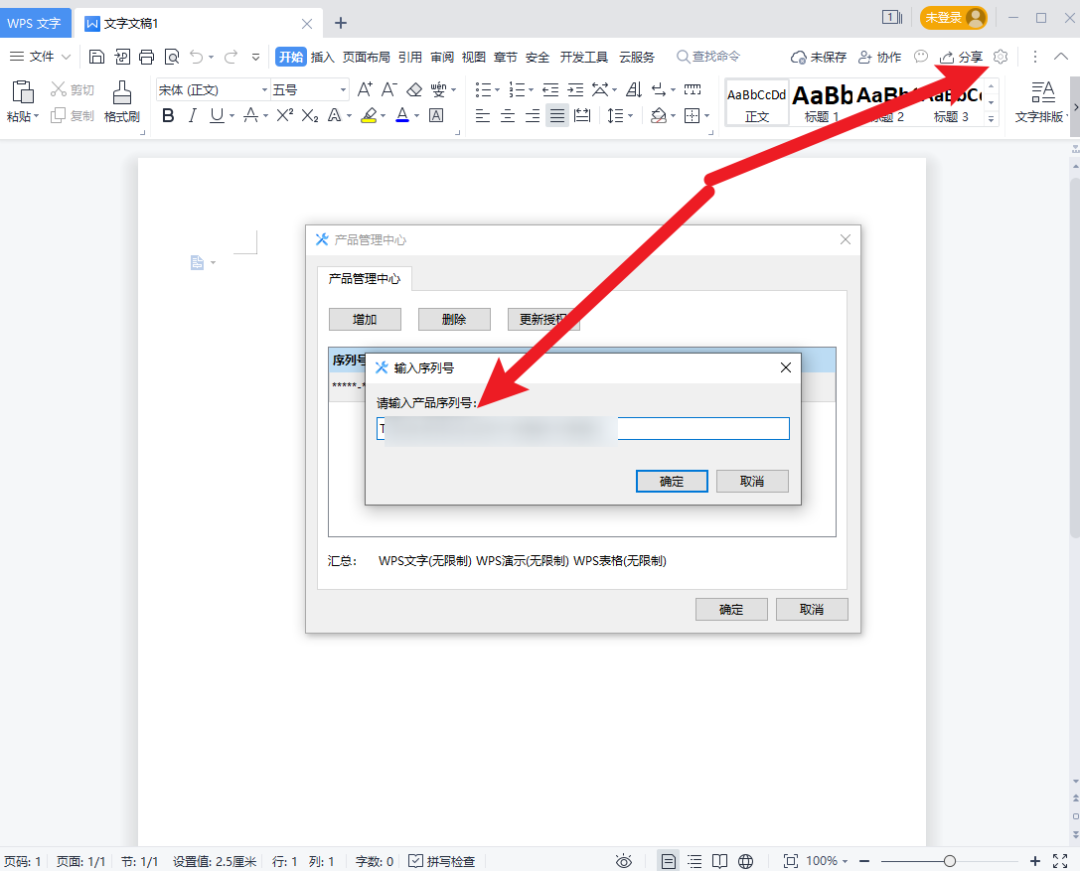
Task: Expand styles gallery more arrow
Action: [991, 118]
